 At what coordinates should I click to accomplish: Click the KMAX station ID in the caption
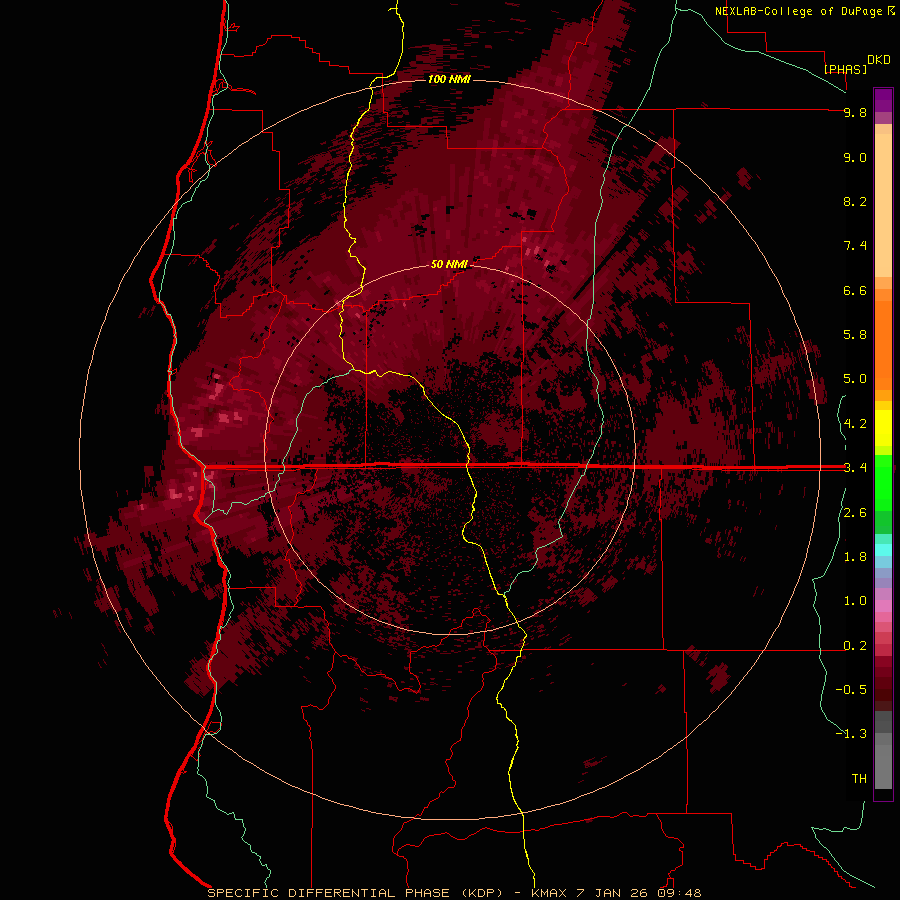click(549, 893)
